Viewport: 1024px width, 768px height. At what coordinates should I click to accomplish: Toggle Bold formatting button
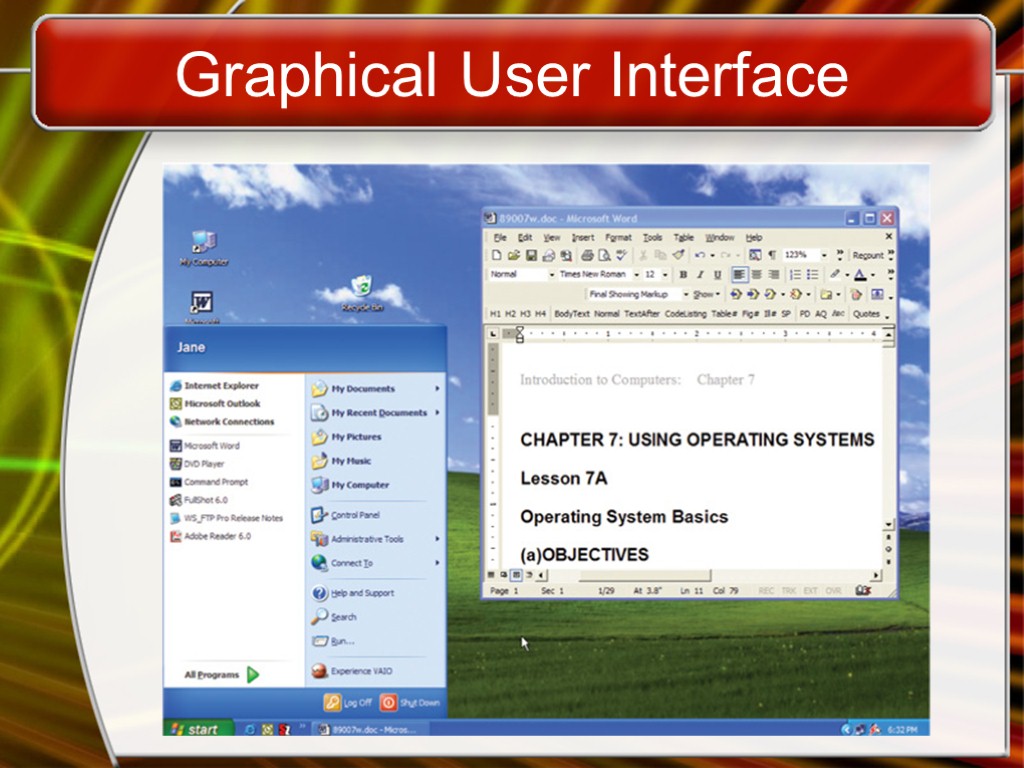[x=683, y=275]
